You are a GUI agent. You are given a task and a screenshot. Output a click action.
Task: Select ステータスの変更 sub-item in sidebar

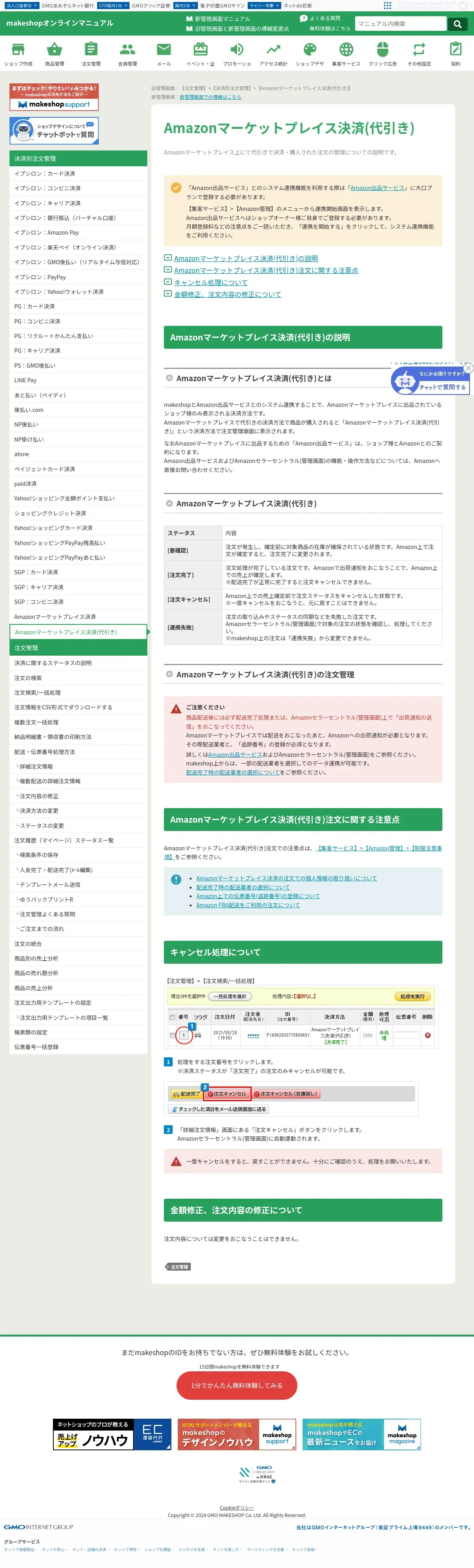tap(79, 825)
